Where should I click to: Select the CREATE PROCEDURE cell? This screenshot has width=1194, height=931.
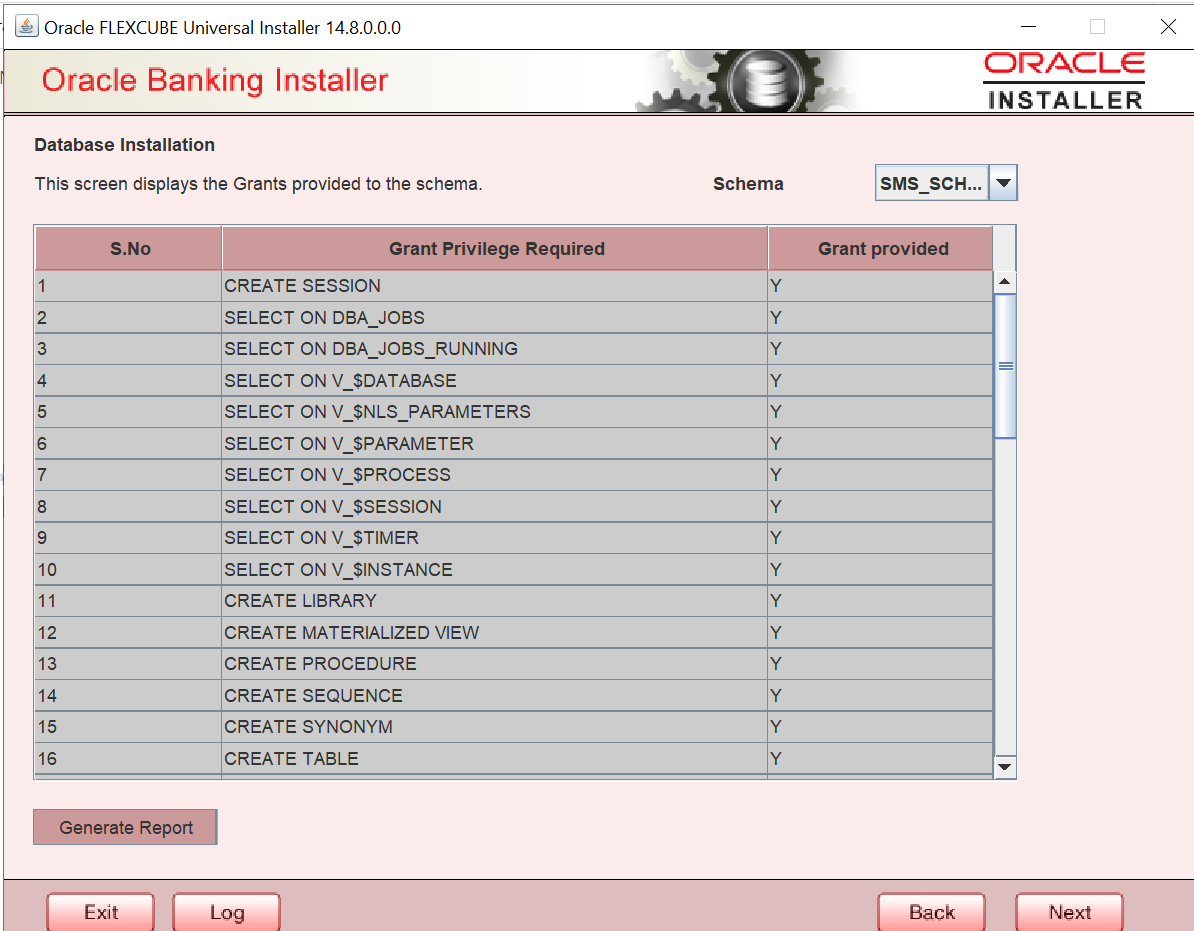point(495,664)
